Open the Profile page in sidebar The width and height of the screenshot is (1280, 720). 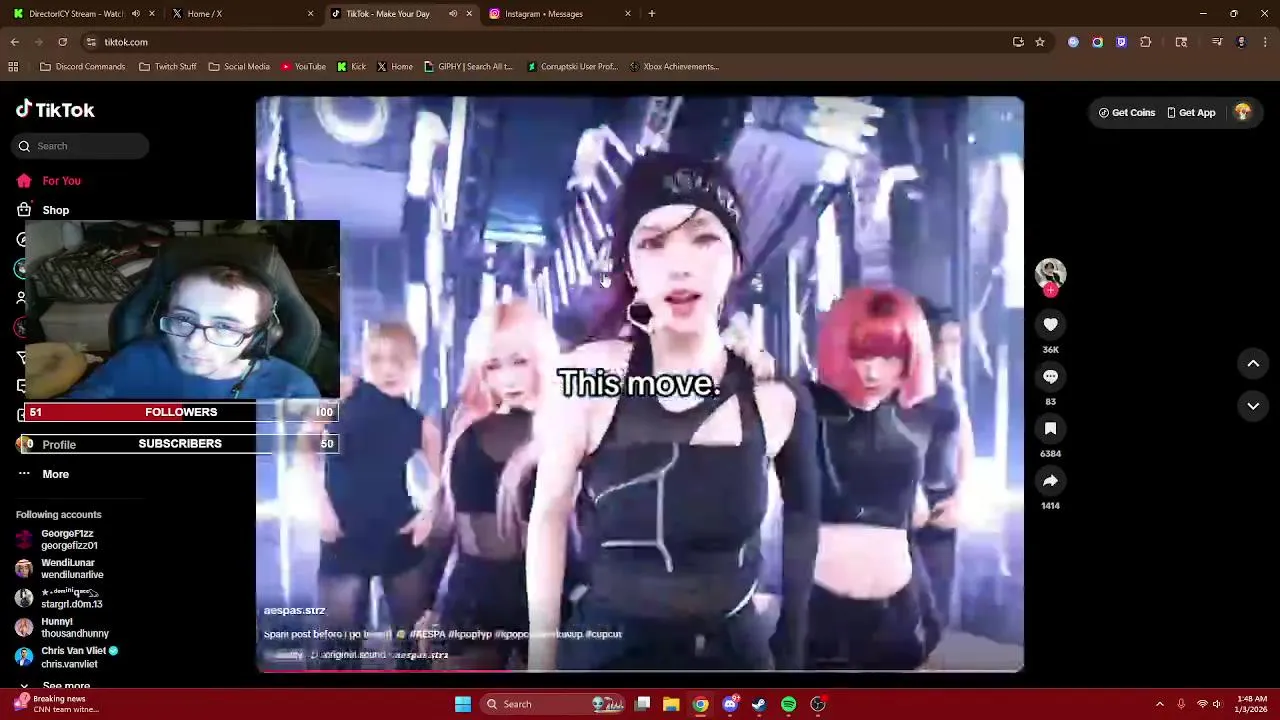[x=59, y=444]
